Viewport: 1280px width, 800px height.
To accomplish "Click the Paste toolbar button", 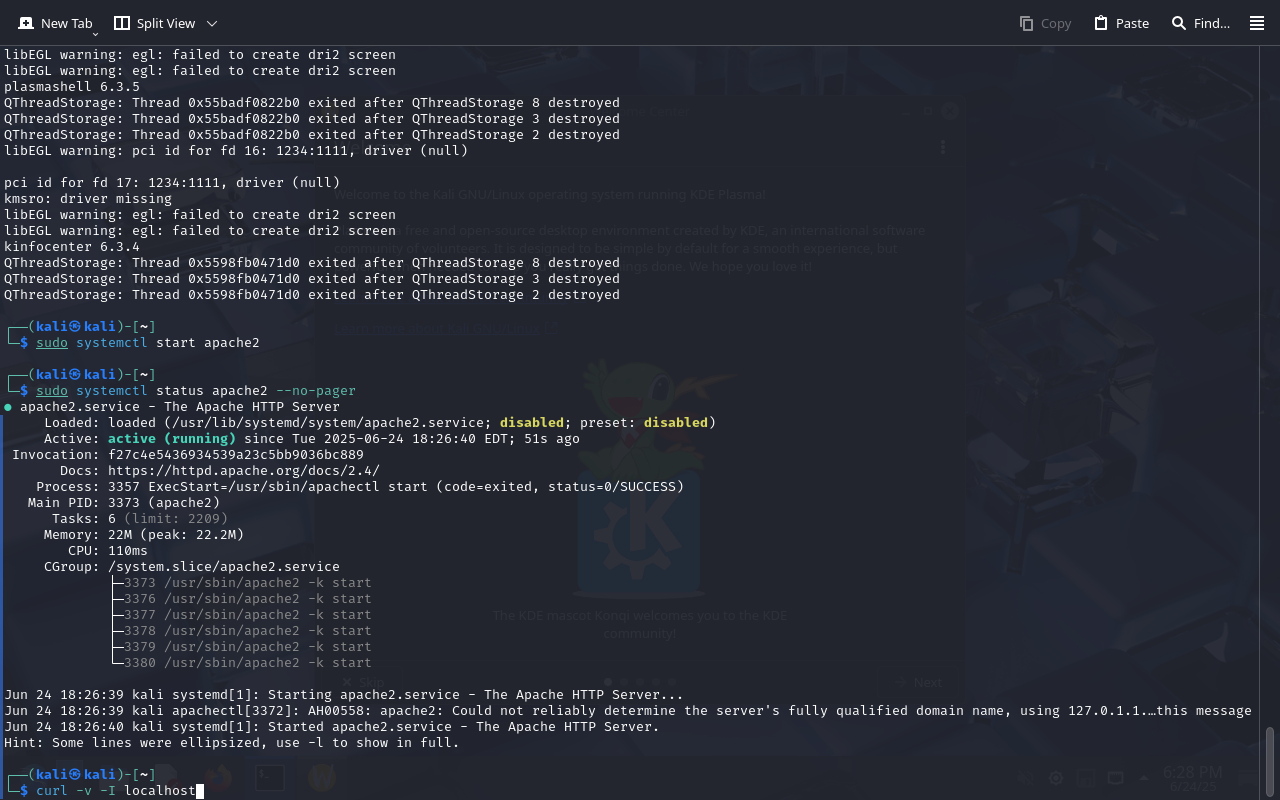I will tap(1121, 23).
